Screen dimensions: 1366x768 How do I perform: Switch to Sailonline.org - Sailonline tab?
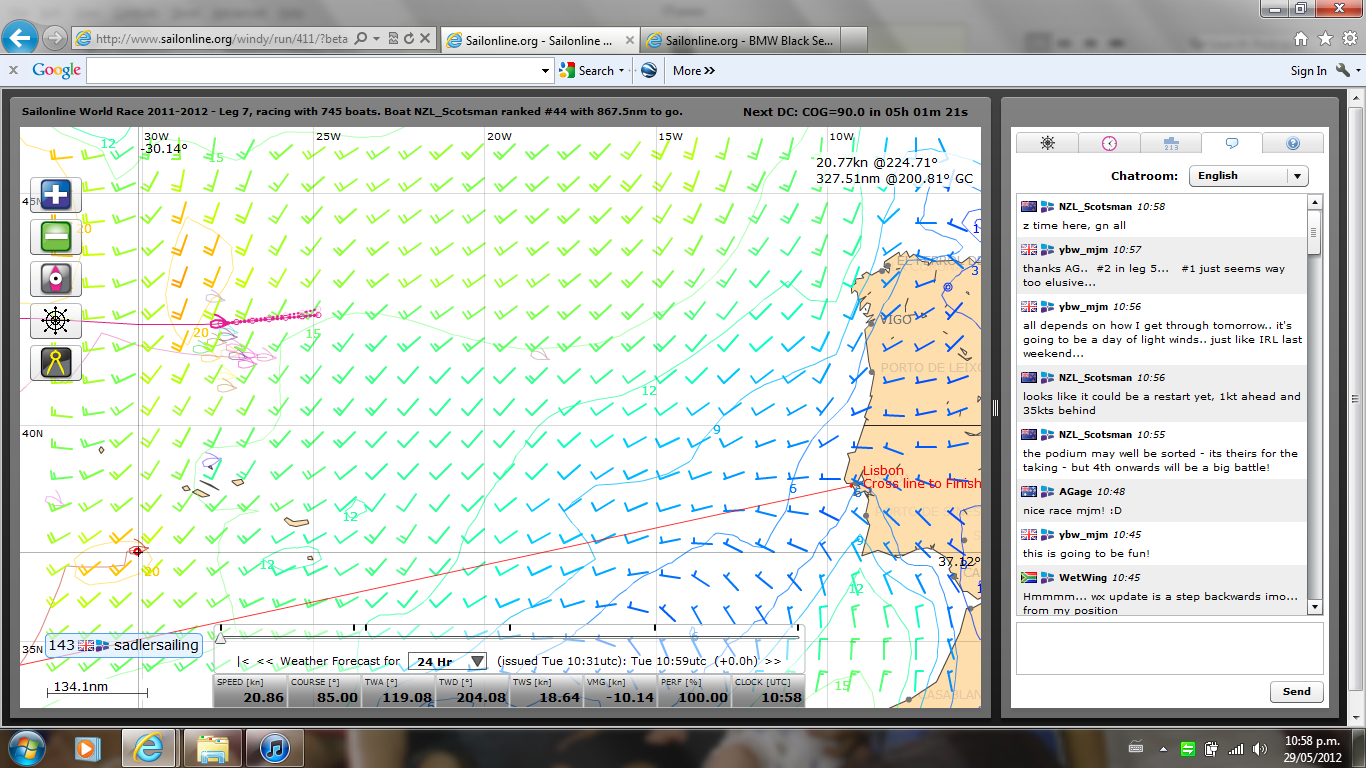pyautogui.click(x=538, y=40)
